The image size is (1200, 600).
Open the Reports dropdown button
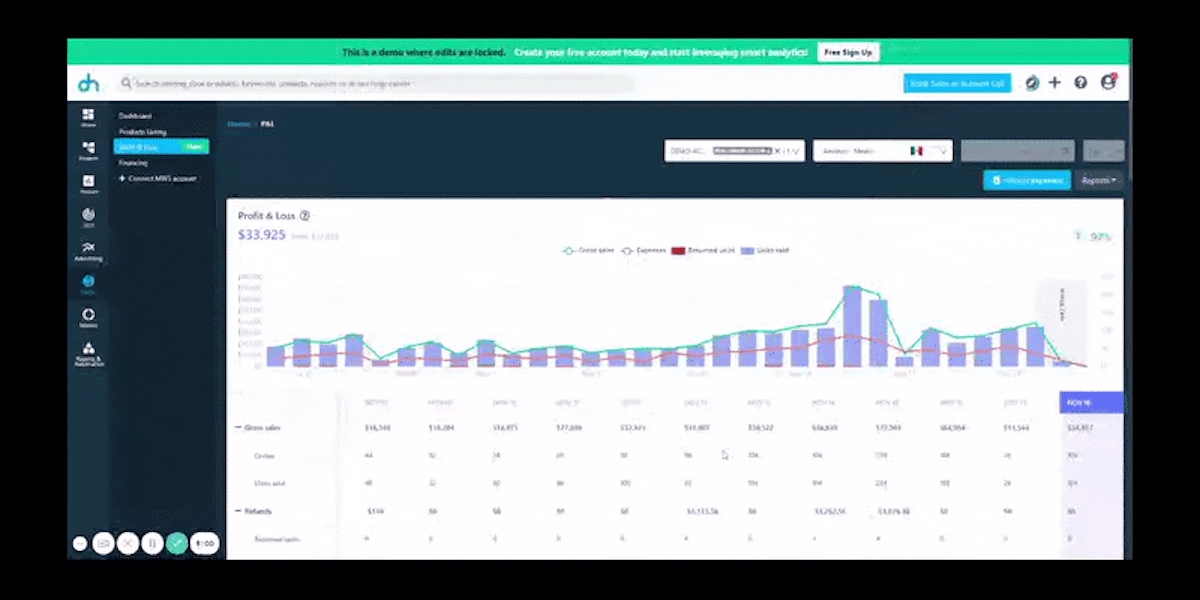point(1100,181)
